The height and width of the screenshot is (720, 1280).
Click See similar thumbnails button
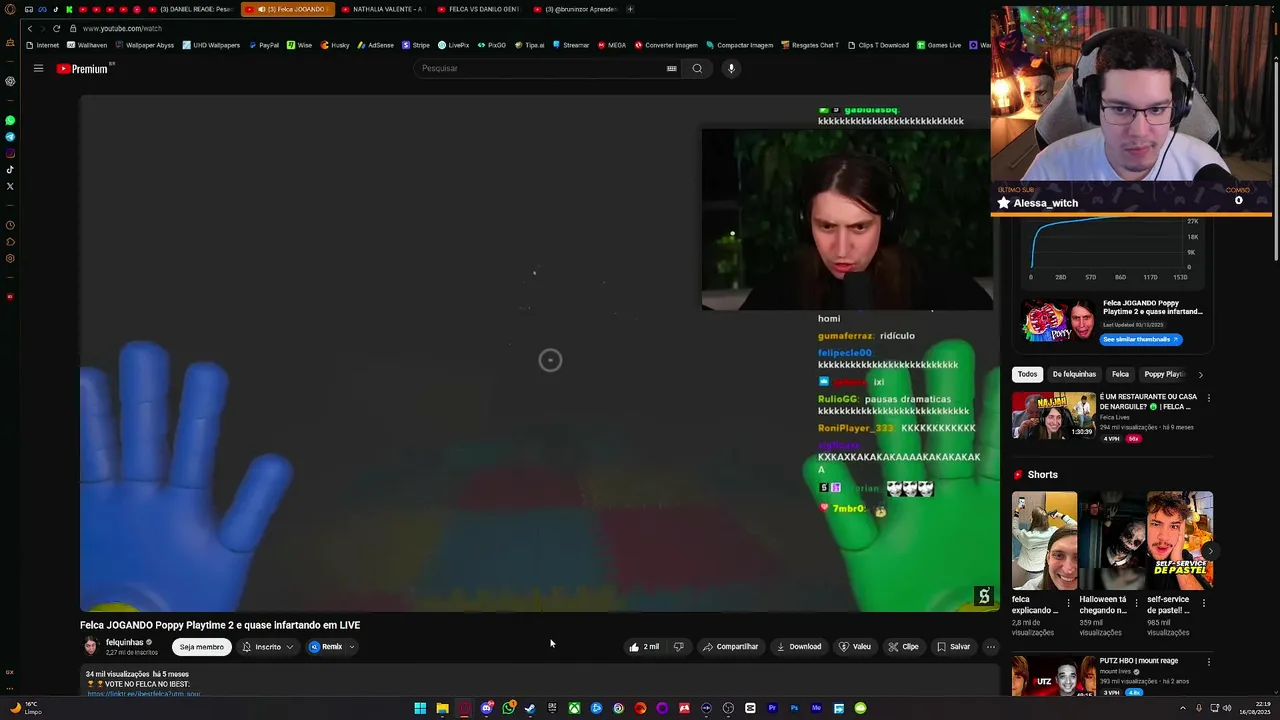point(1140,339)
